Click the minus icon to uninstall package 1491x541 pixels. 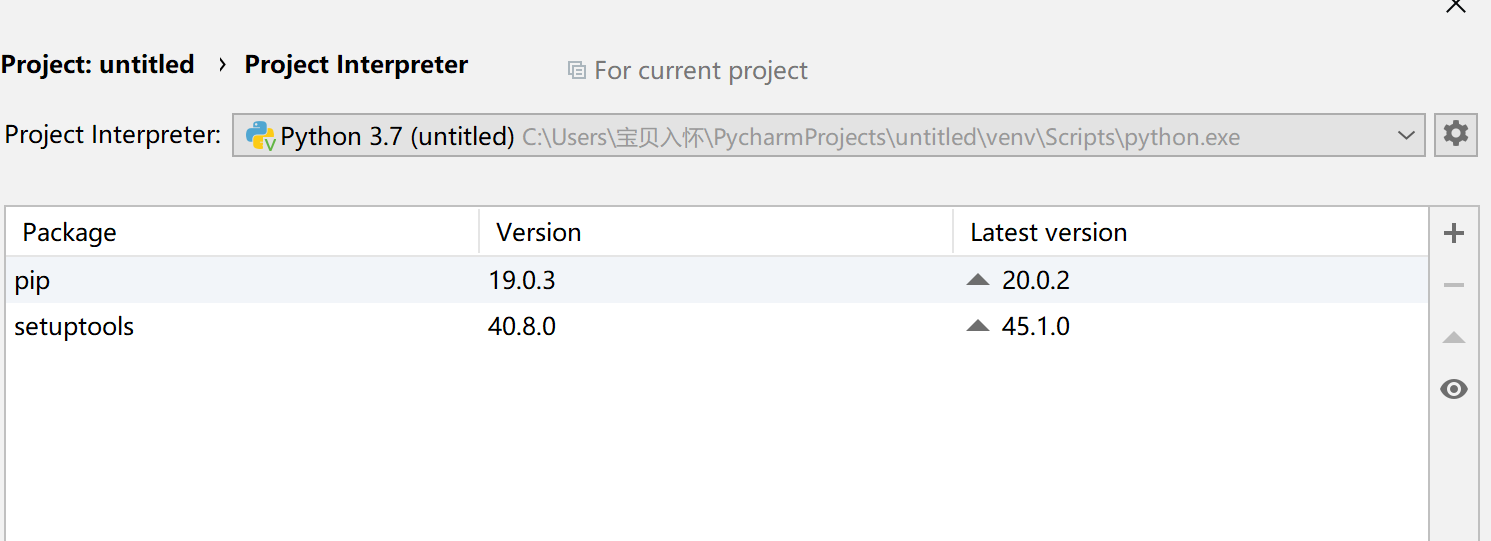click(x=1454, y=286)
